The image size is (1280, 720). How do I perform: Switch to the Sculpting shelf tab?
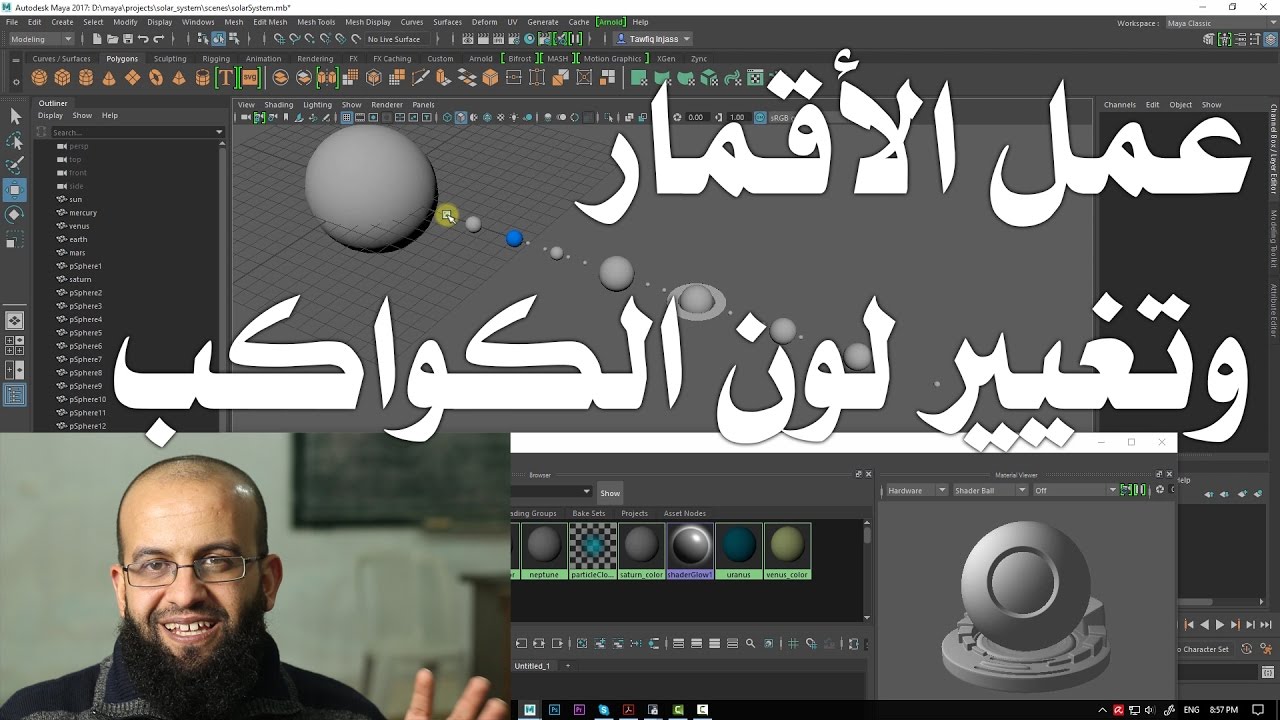coord(170,59)
